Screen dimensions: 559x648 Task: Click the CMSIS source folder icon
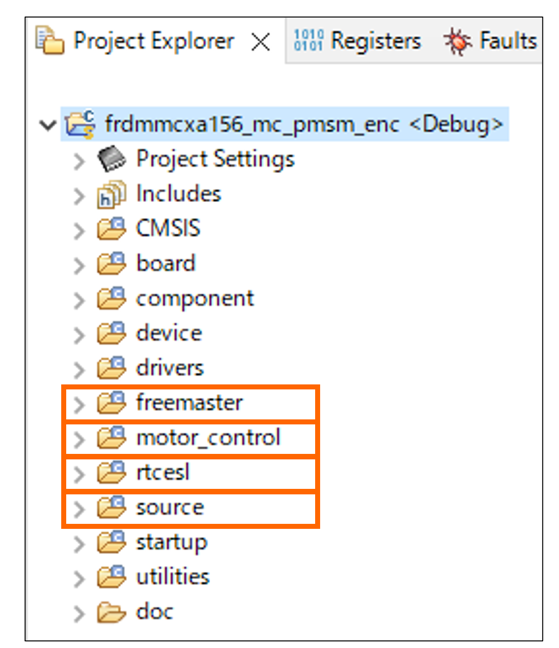click(x=112, y=229)
